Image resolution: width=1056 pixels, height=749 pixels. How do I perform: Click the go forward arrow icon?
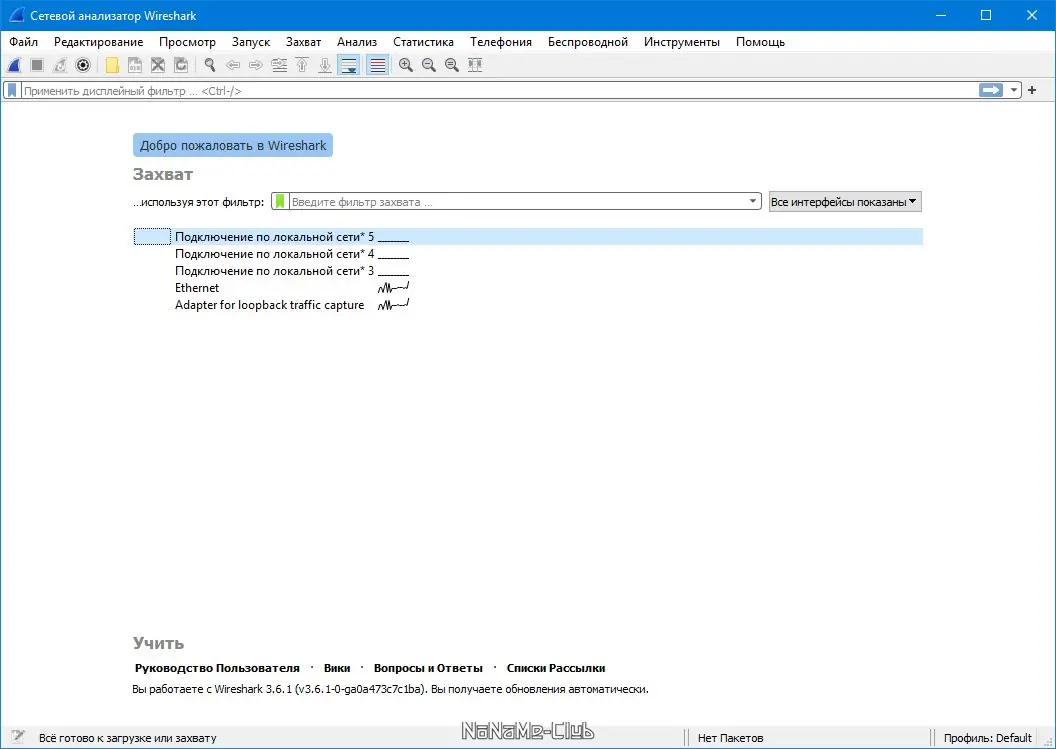click(255, 65)
